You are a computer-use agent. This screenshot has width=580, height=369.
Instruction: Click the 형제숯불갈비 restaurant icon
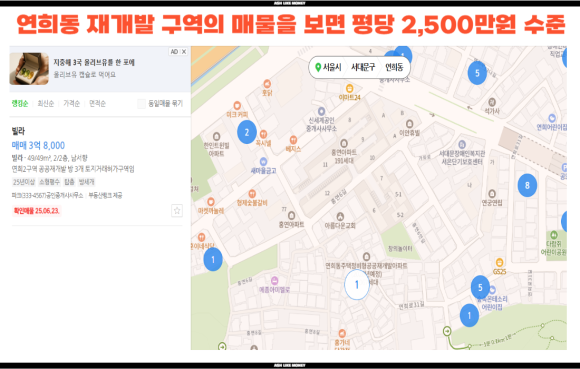pos(252,193)
